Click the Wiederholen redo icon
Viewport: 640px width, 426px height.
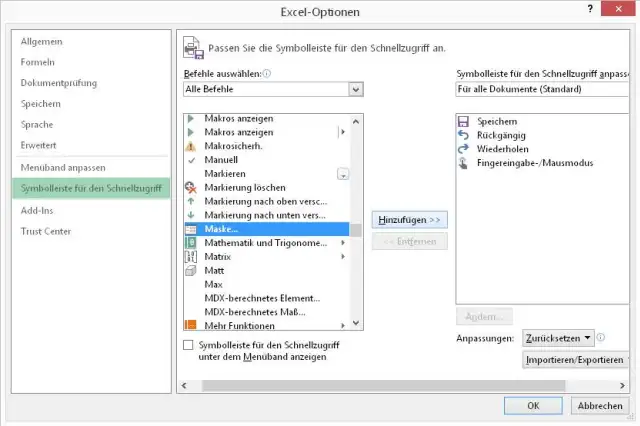click(x=464, y=148)
